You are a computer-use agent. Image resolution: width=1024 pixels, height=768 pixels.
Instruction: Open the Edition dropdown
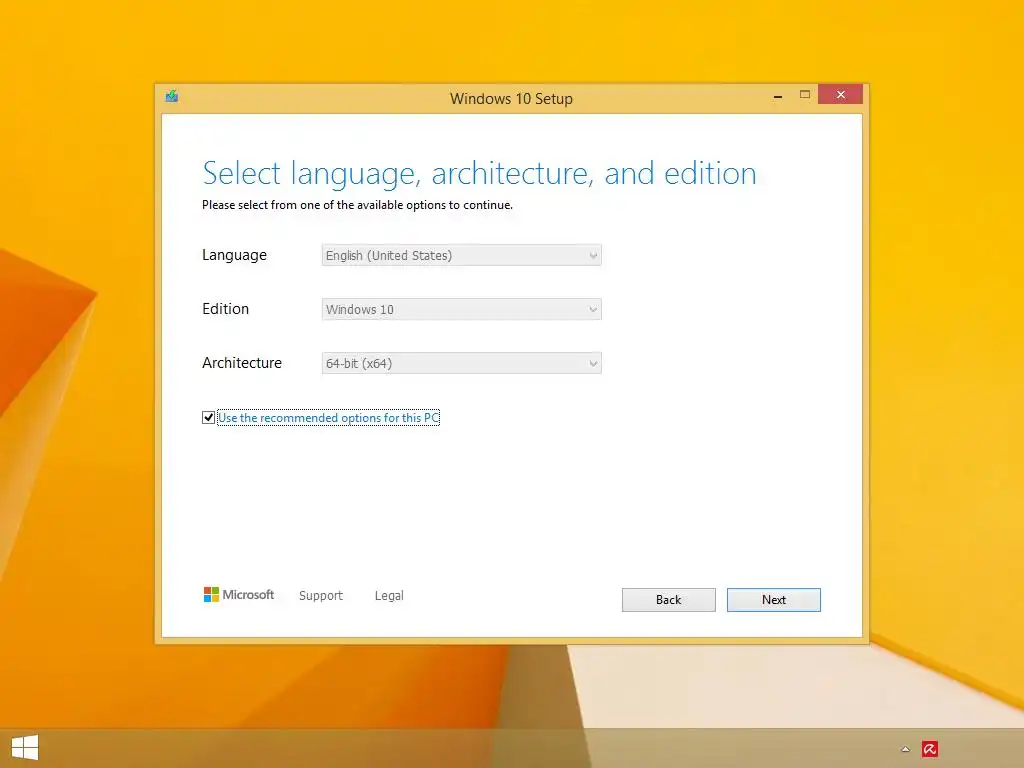[462, 310]
